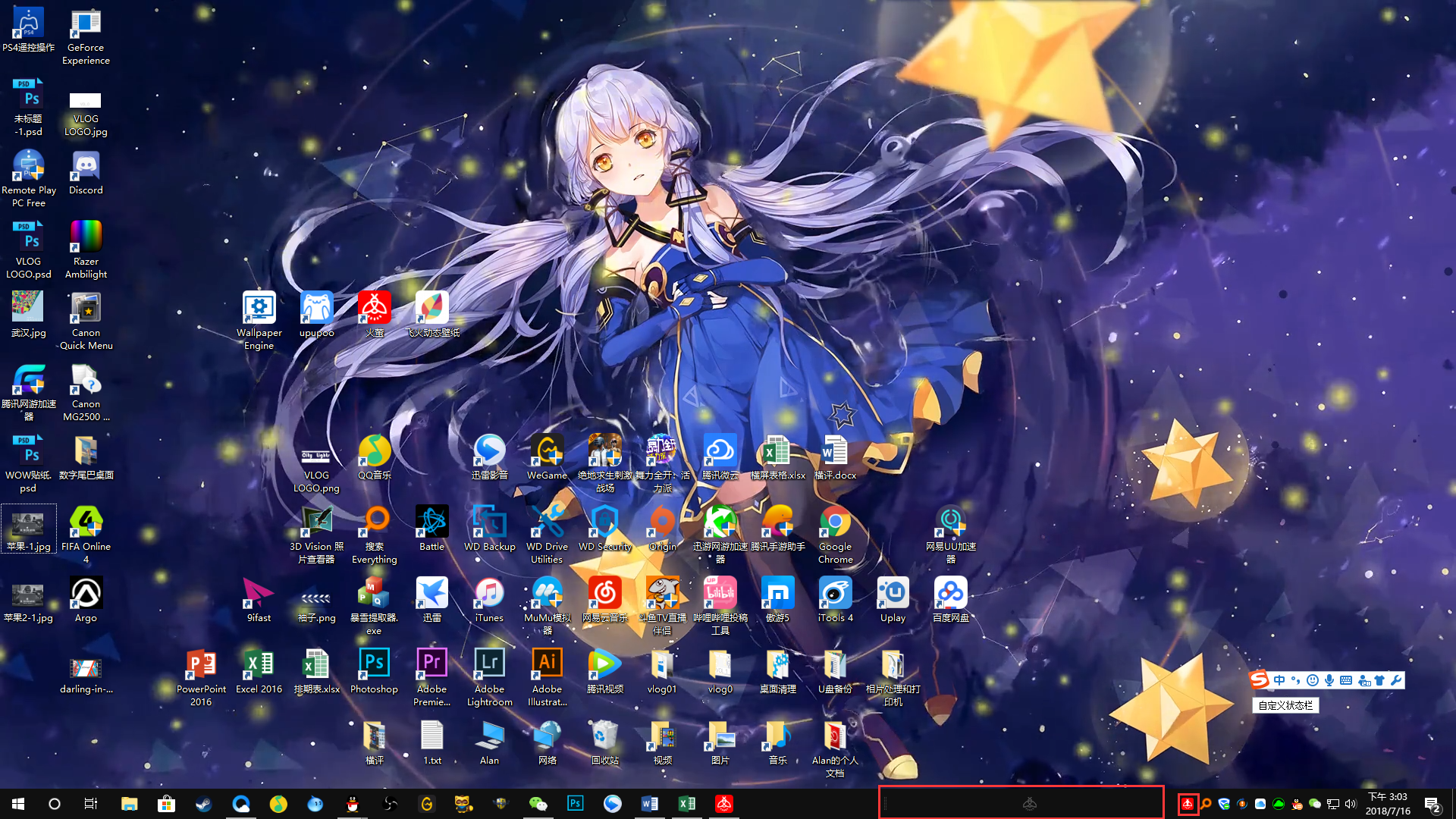The height and width of the screenshot is (819, 1456).
Task: Open the Action Center notifications
Action: click(x=1432, y=804)
